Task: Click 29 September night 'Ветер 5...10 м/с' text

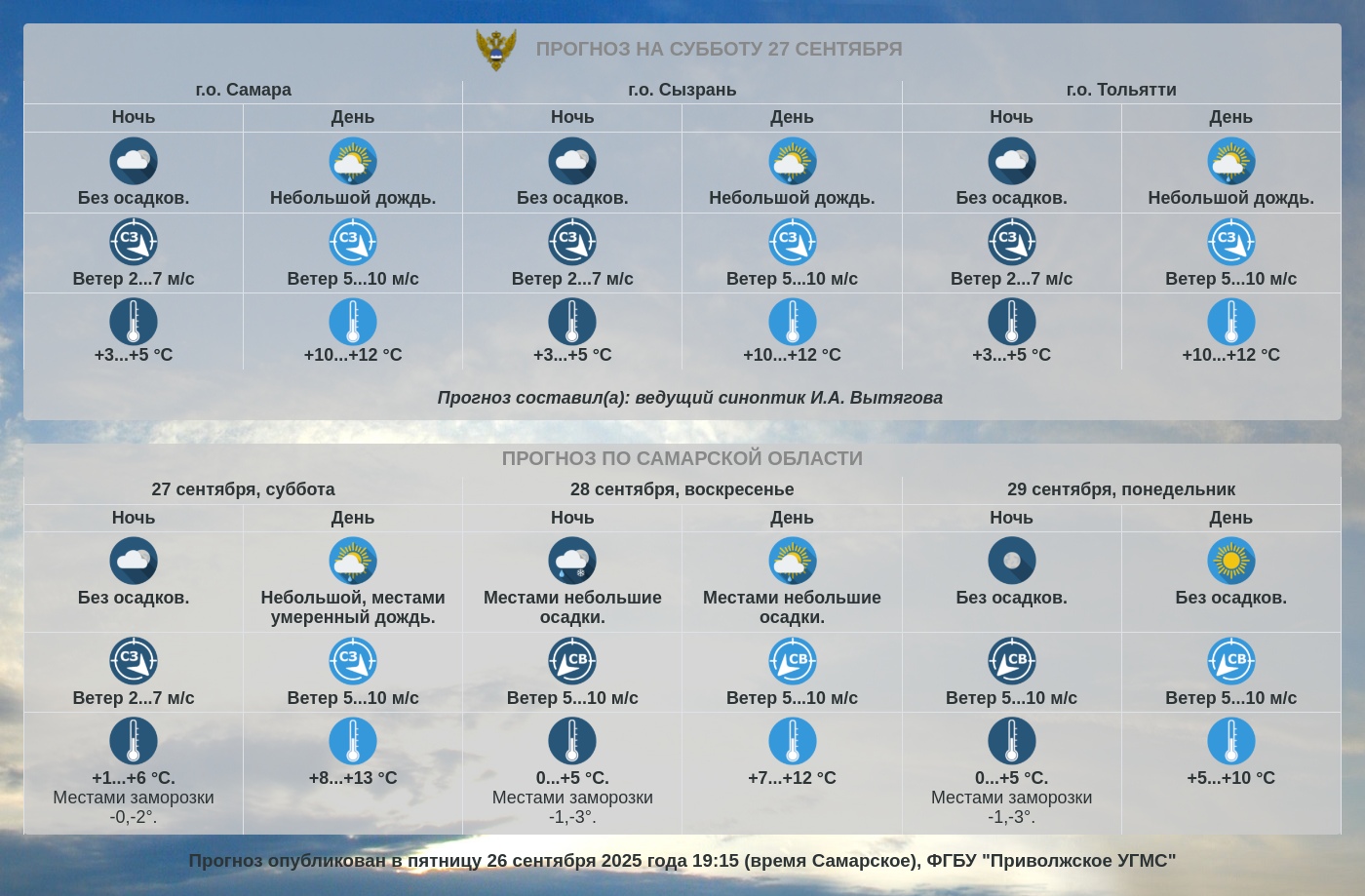Action: click(1012, 698)
